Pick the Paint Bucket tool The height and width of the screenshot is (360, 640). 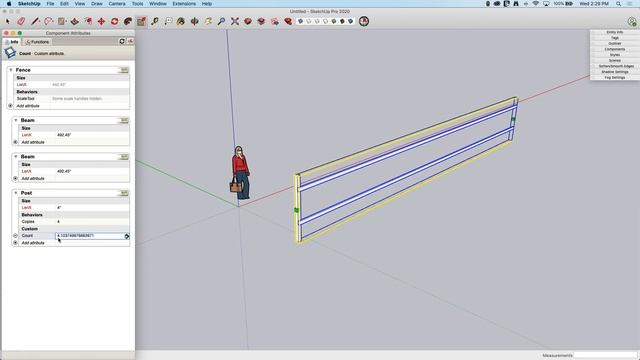coord(181,21)
